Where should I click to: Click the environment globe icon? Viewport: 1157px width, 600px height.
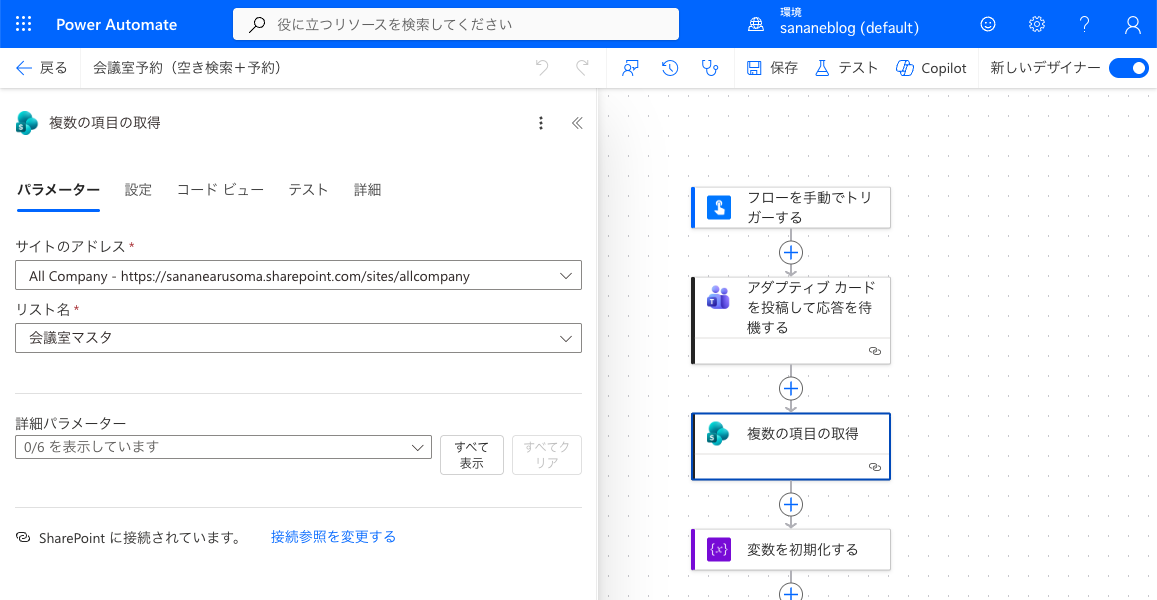756,24
